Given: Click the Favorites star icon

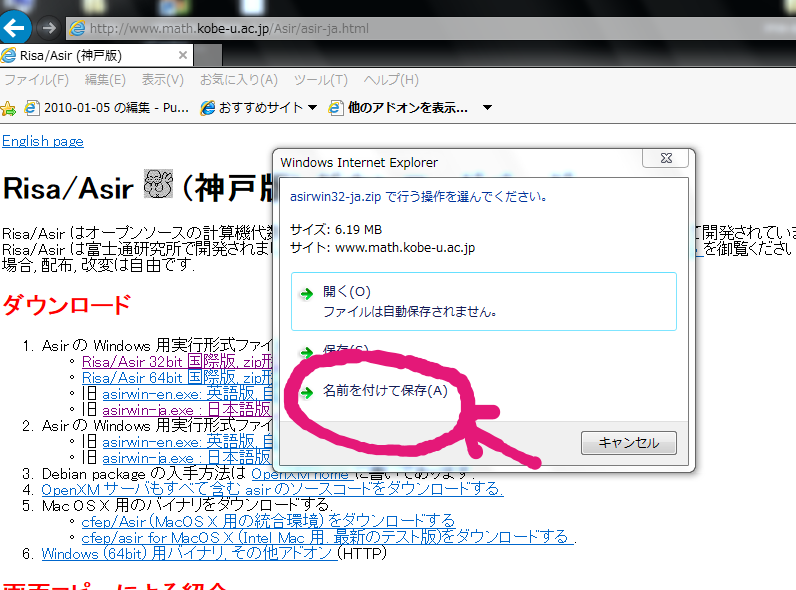Looking at the screenshot, I should pos(8,108).
